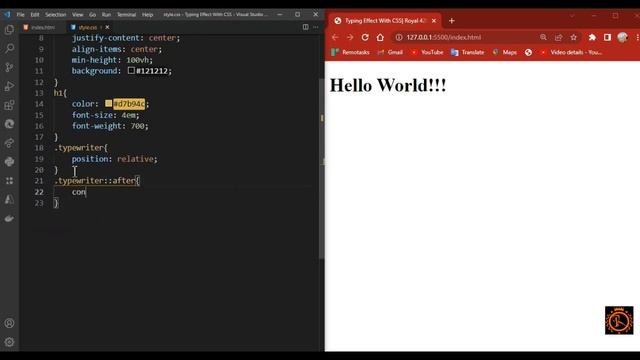
Task: Open Chrome Extensions puzzle icon
Action: [592, 37]
